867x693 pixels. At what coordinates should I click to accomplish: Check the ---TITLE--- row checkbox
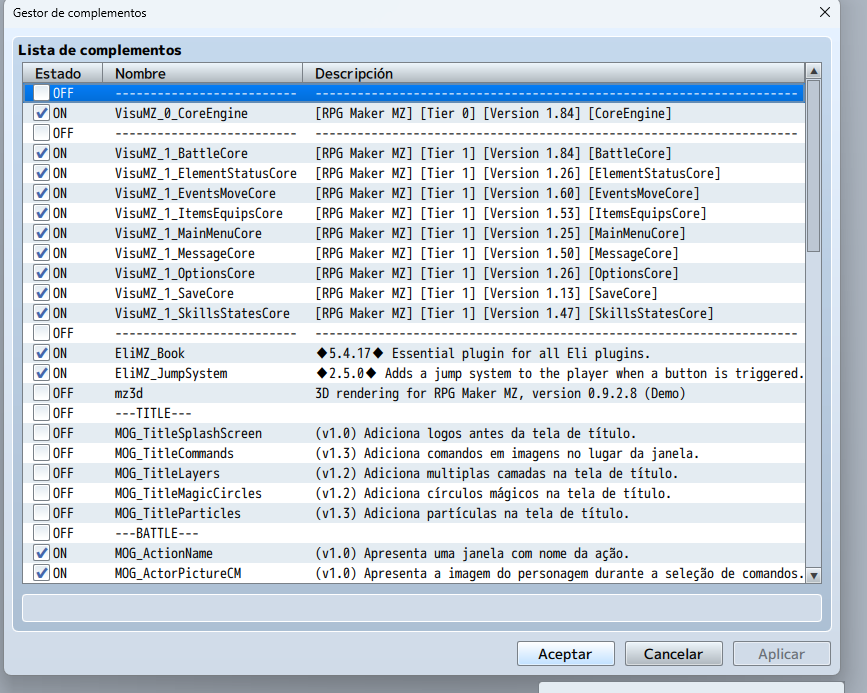tap(41, 413)
